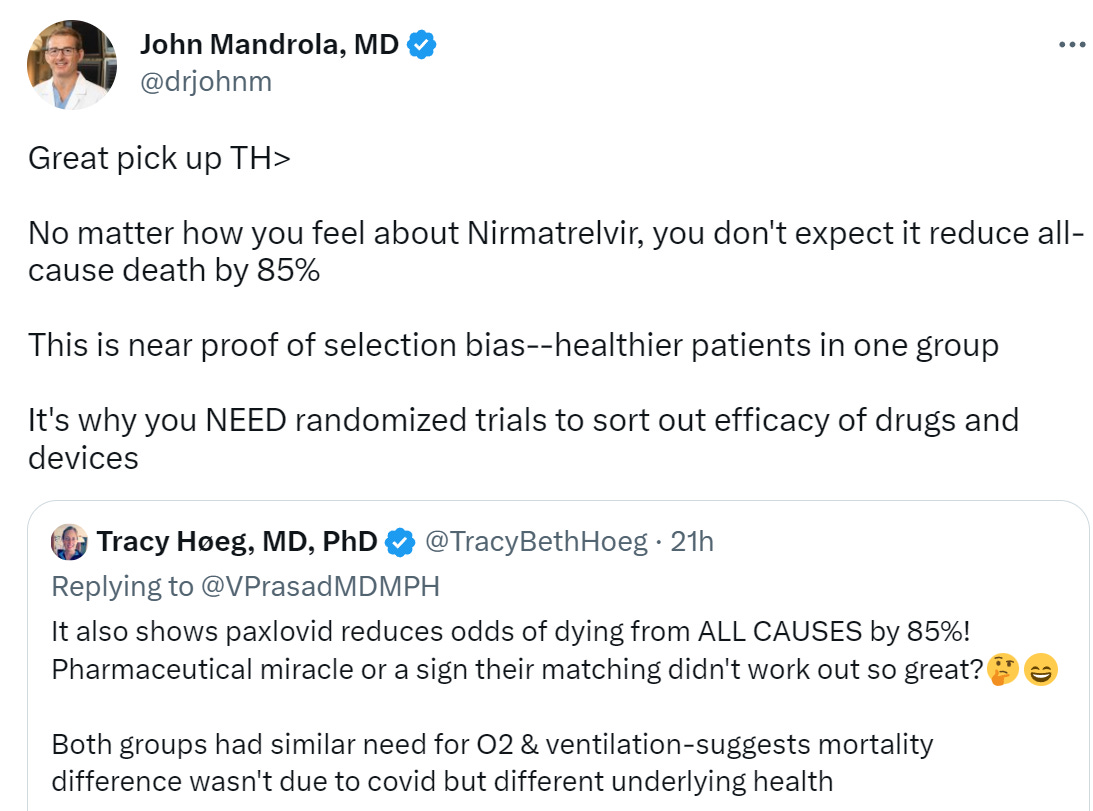1093x811 pixels.
Task: Click the quoted O2 and ventilation paragraph
Action: coord(492,763)
